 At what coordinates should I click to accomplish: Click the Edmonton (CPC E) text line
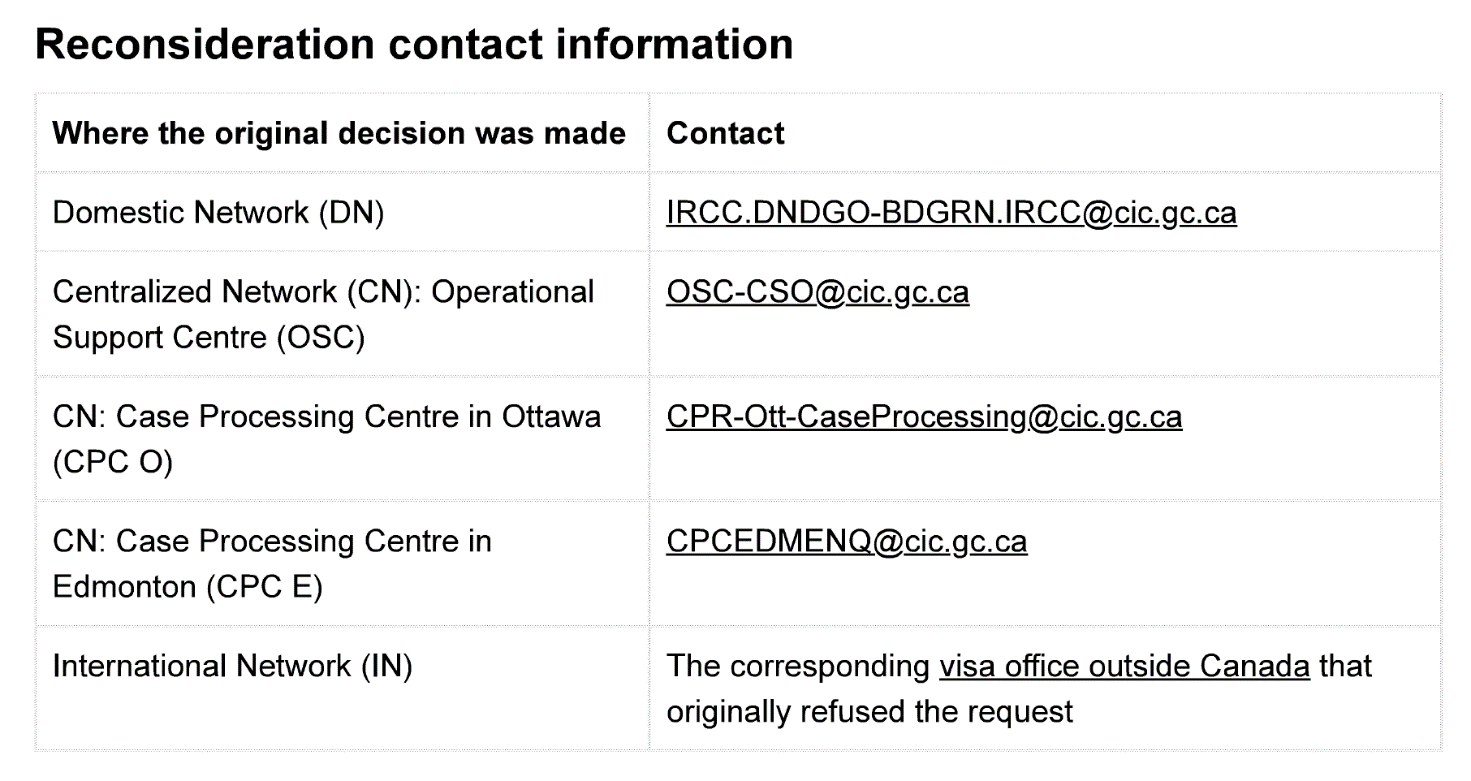(187, 587)
